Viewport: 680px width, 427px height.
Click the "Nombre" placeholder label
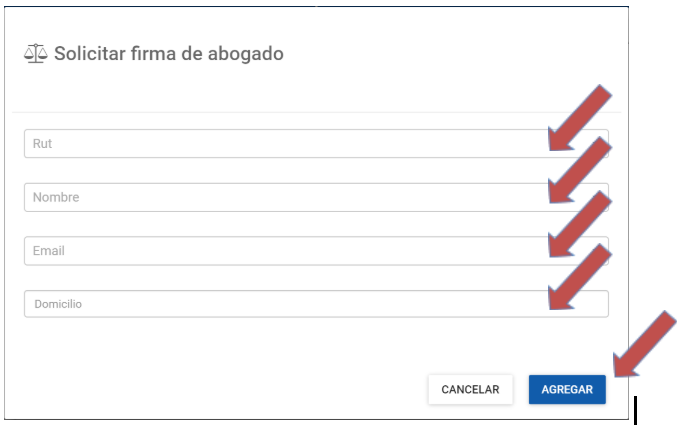[x=56, y=198]
